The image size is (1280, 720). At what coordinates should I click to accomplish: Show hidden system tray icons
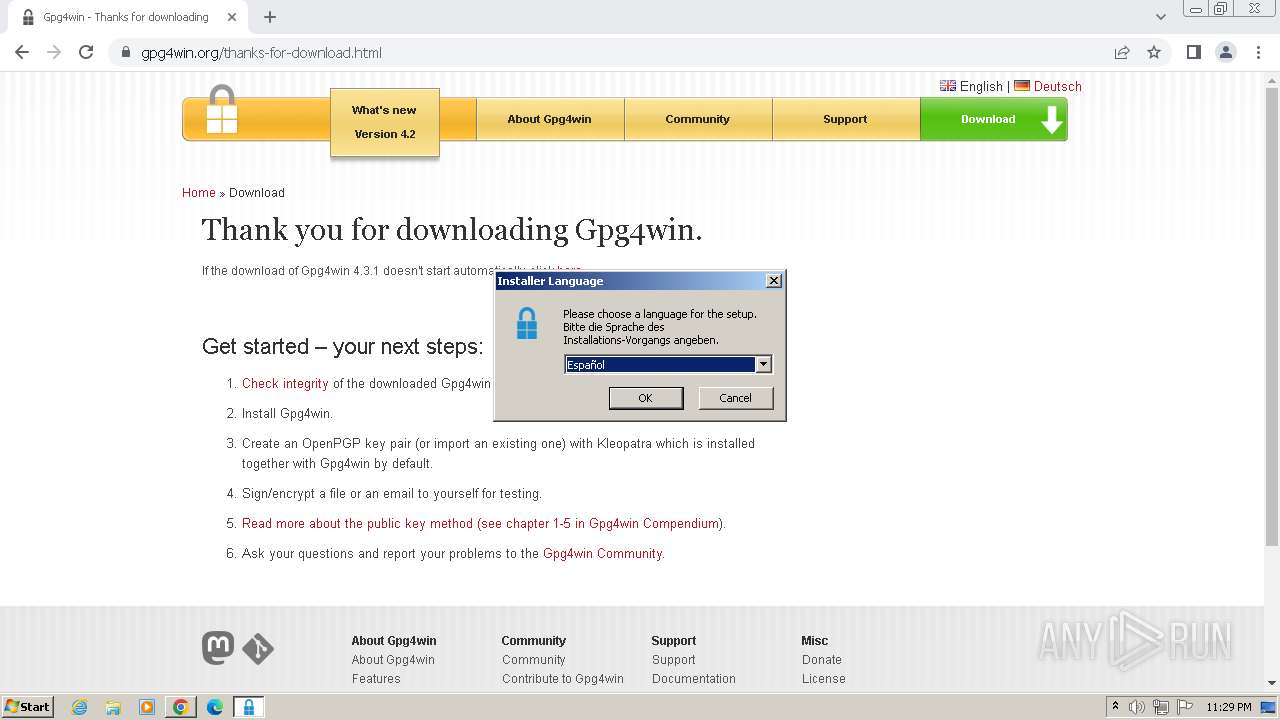1115,707
